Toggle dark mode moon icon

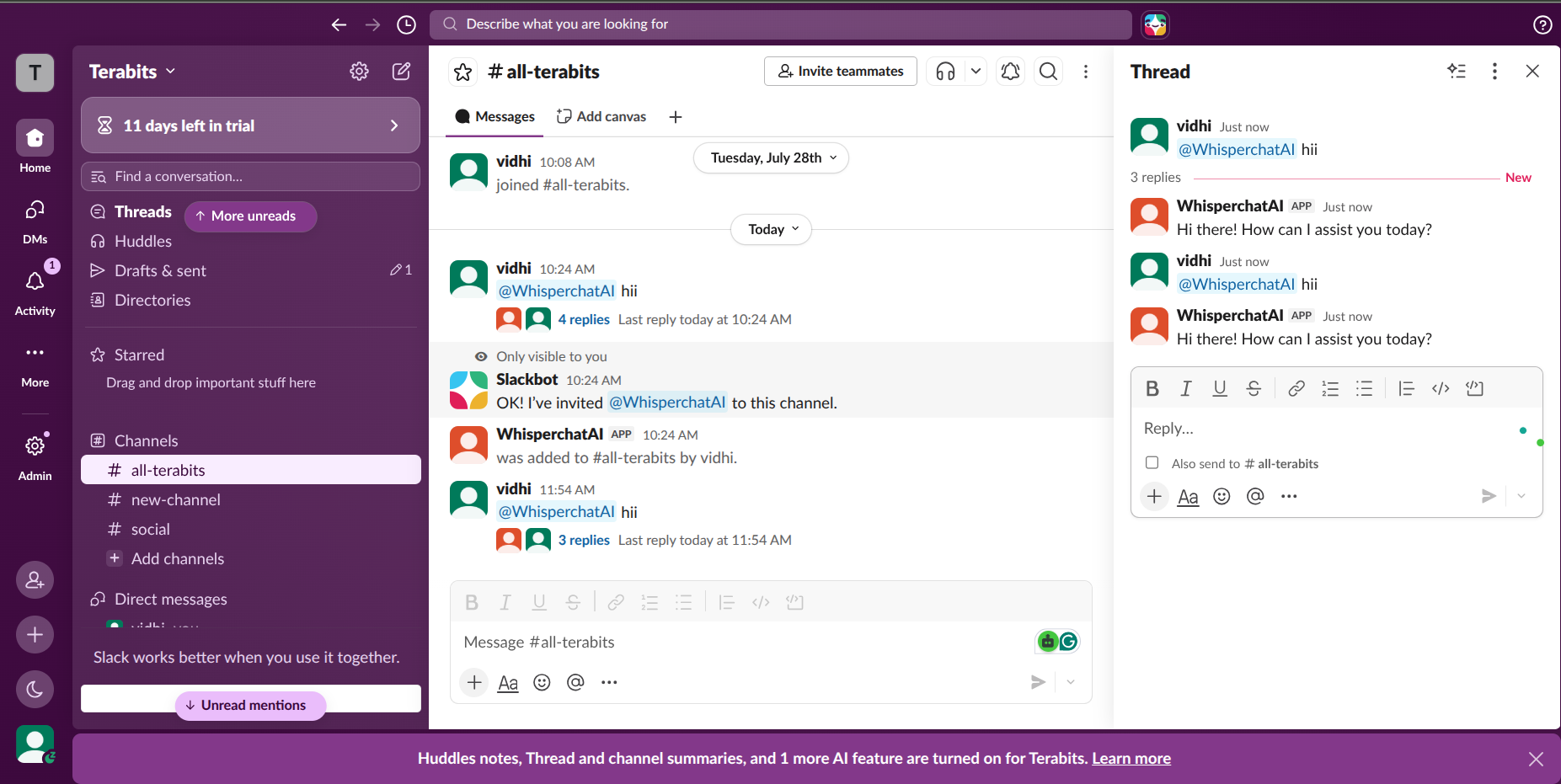pyautogui.click(x=35, y=690)
